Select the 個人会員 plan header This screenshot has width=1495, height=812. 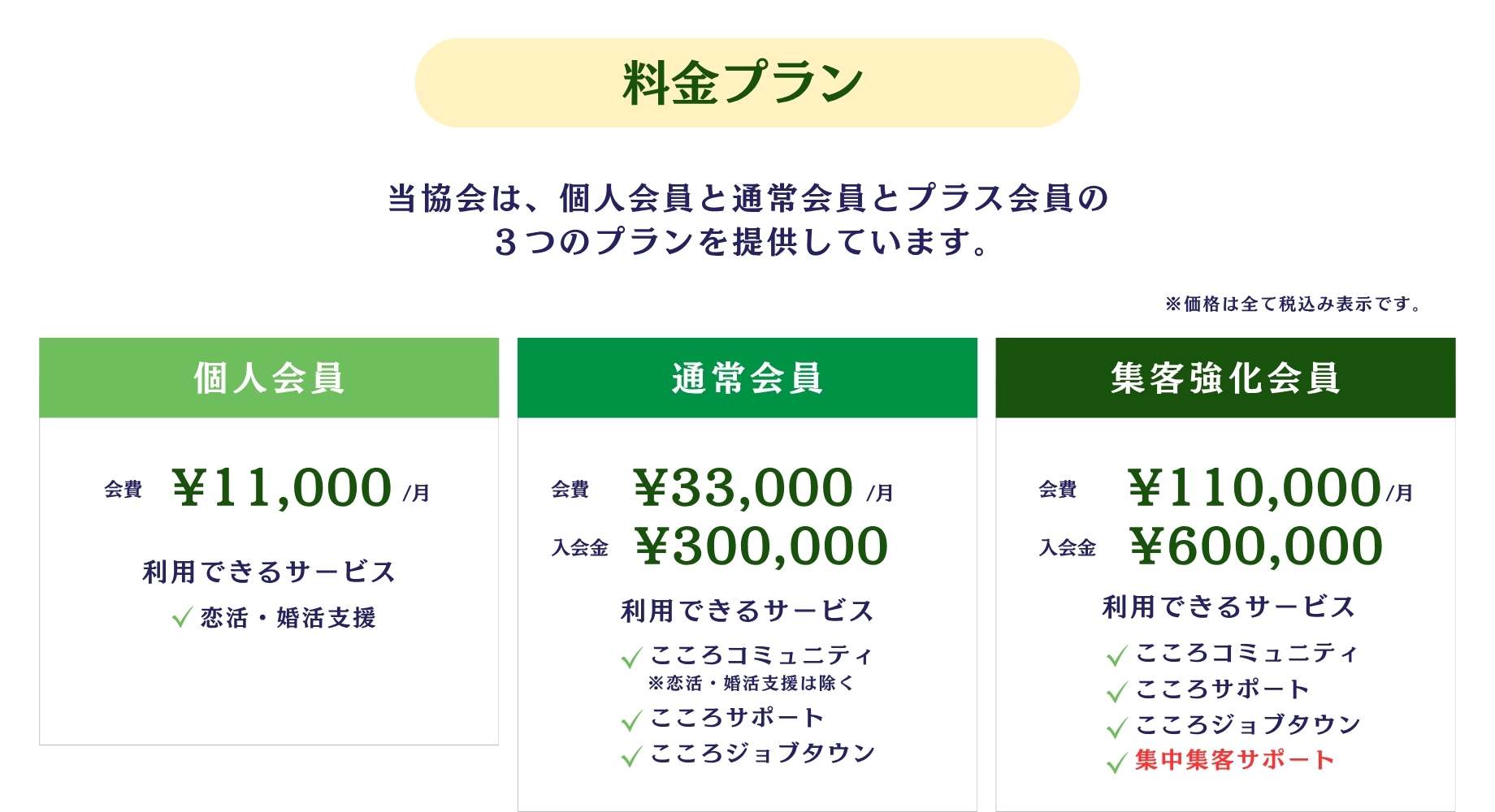(269, 378)
